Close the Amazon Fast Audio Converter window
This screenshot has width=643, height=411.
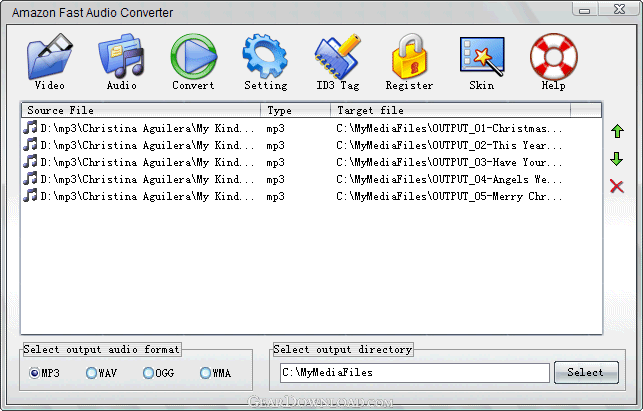[x=619, y=9]
